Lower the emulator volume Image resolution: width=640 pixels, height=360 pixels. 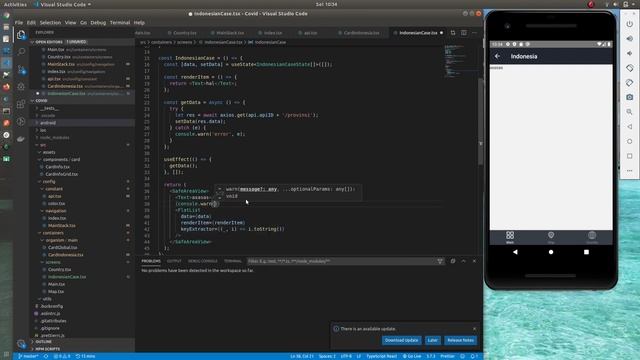(x=629, y=53)
